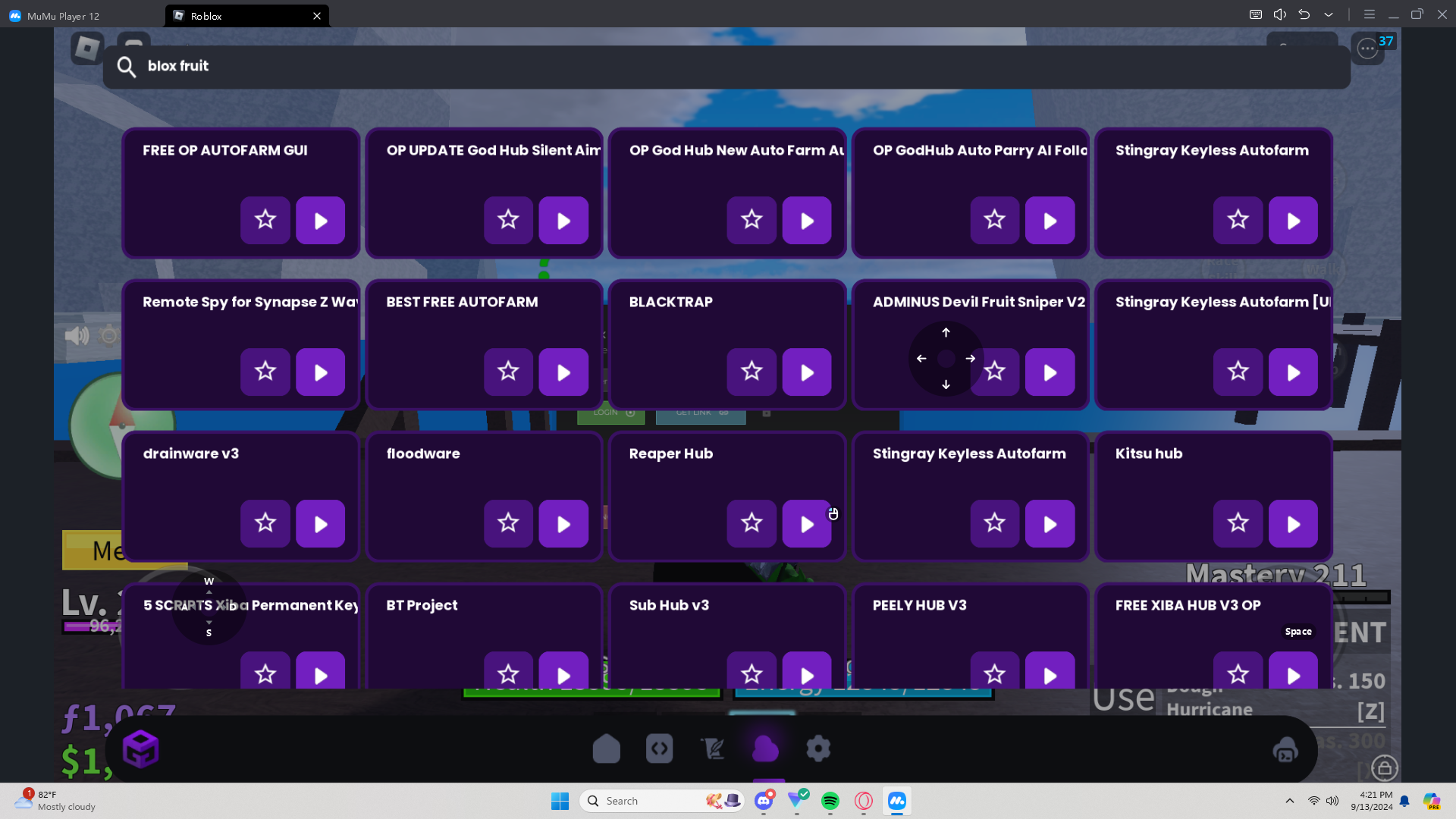Open the notification bell in system tray
The width and height of the screenshot is (1456, 819).
point(1404,801)
